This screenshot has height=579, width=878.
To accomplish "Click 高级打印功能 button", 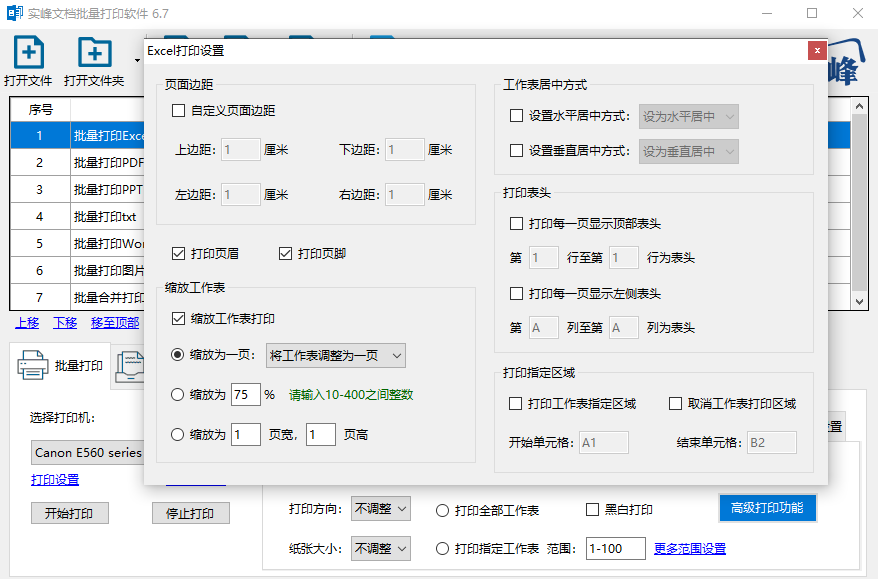I will (x=767, y=508).
